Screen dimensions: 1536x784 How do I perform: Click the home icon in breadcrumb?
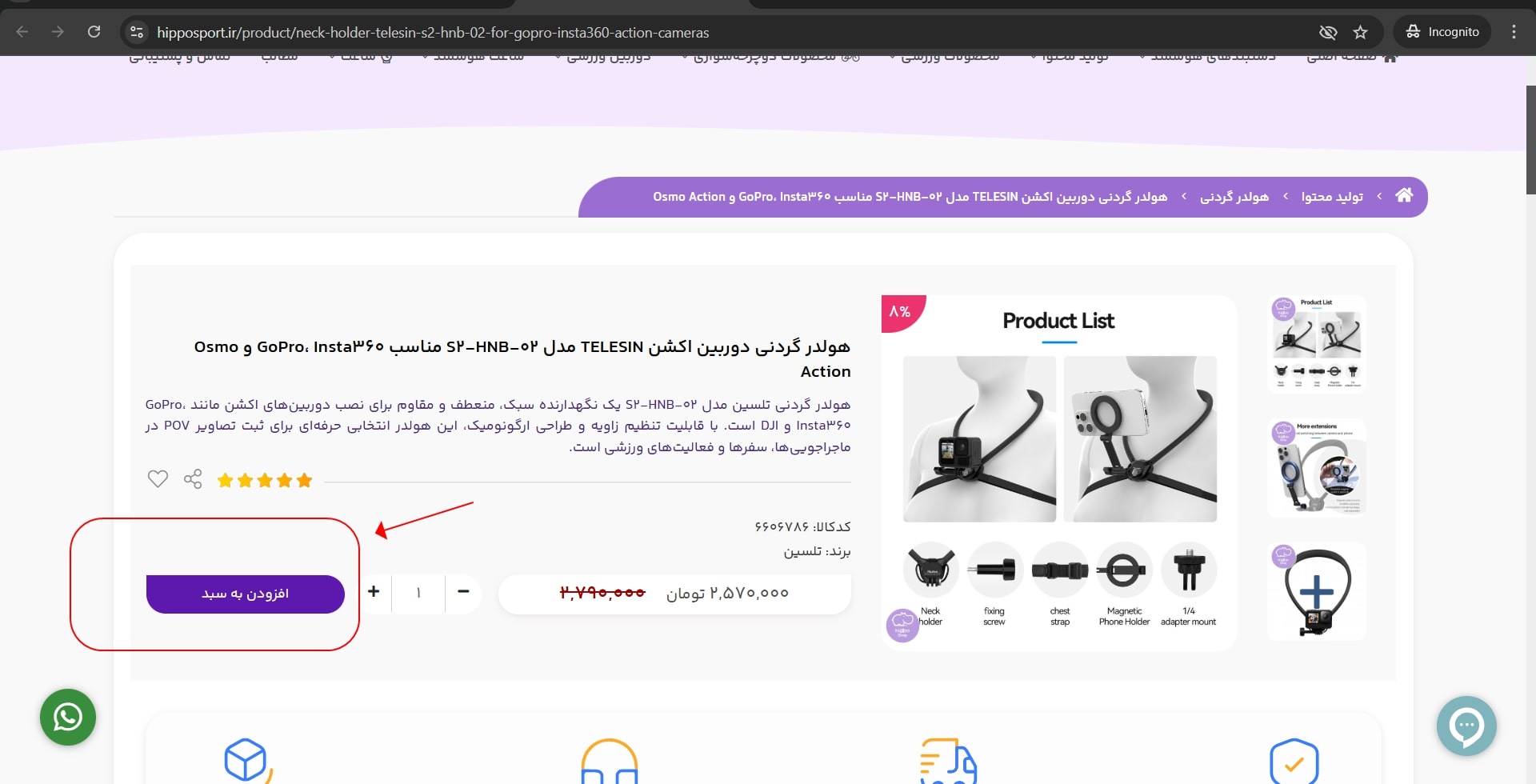point(1404,195)
